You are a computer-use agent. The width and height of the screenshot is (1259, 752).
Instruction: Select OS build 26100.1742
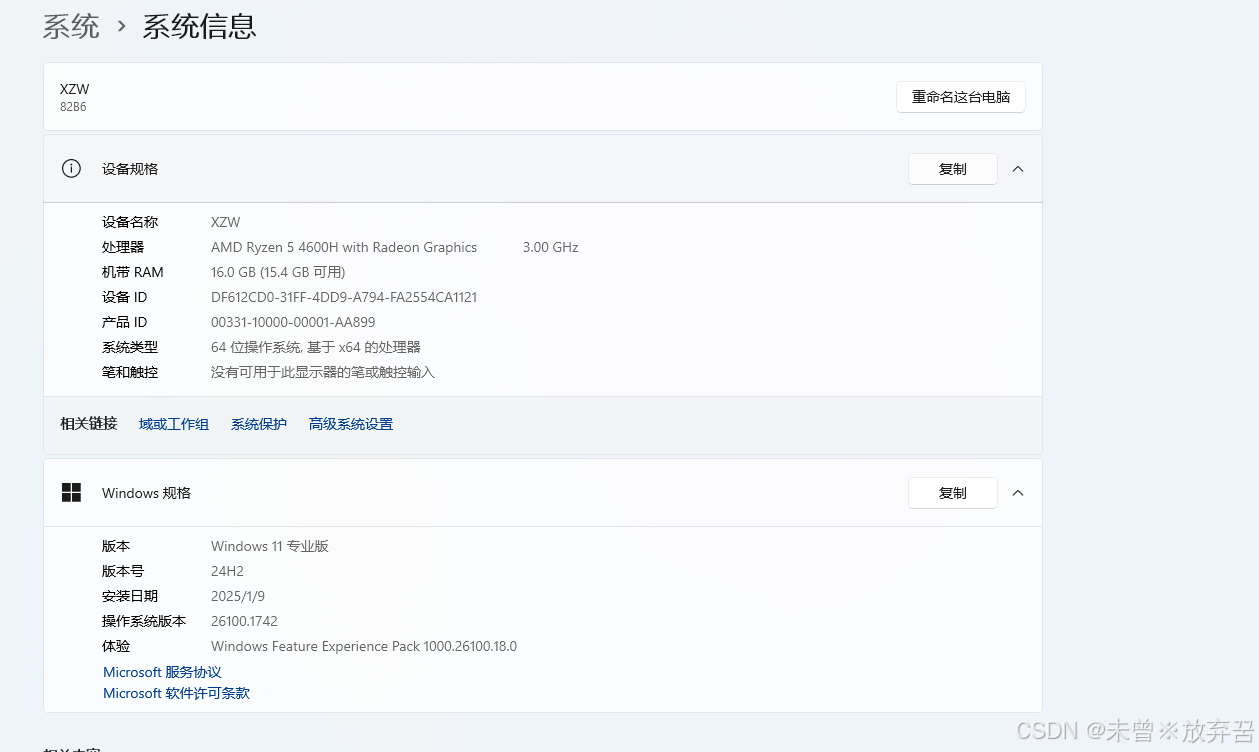pos(244,621)
